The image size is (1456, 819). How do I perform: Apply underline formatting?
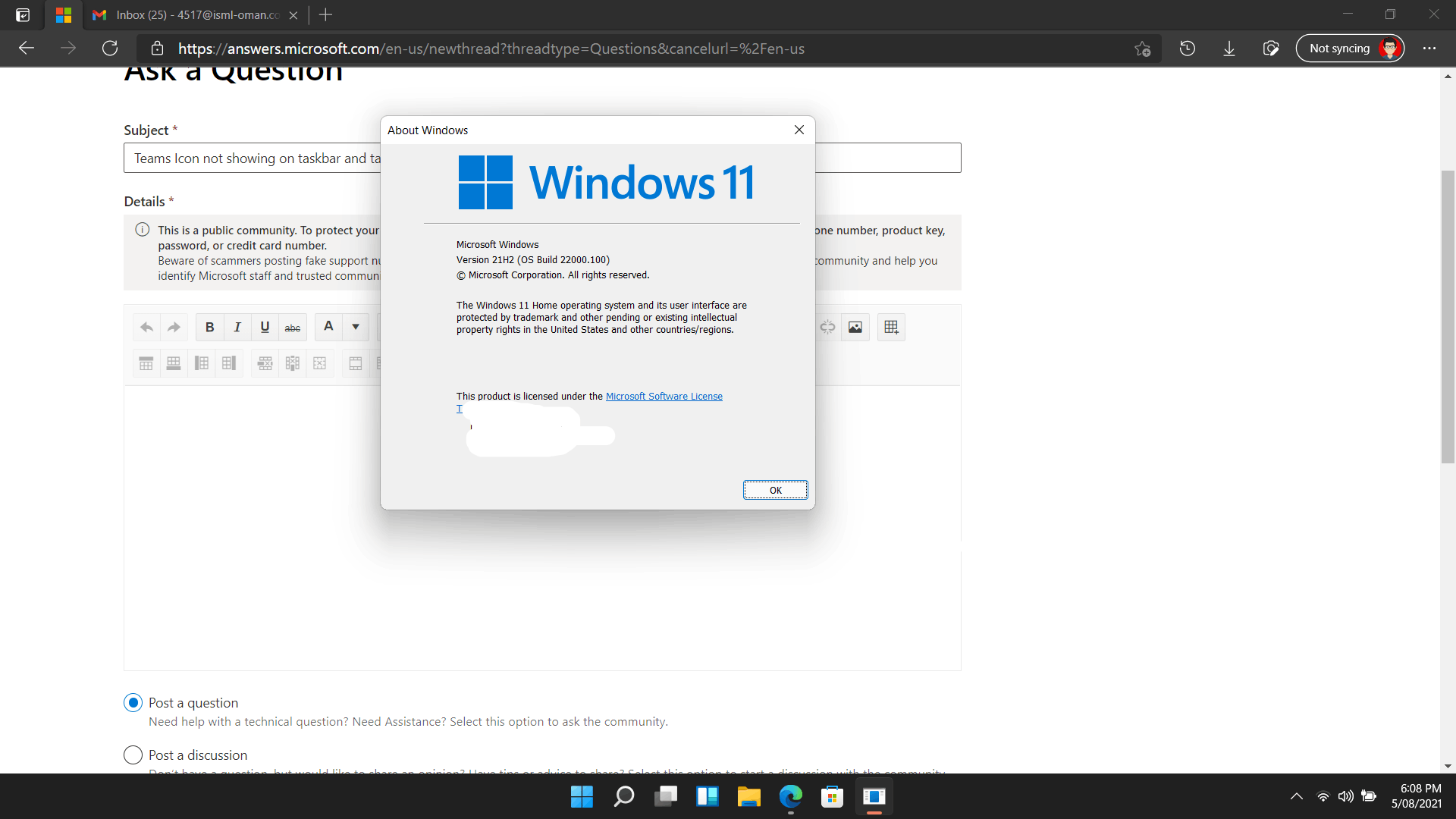coord(265,327)
